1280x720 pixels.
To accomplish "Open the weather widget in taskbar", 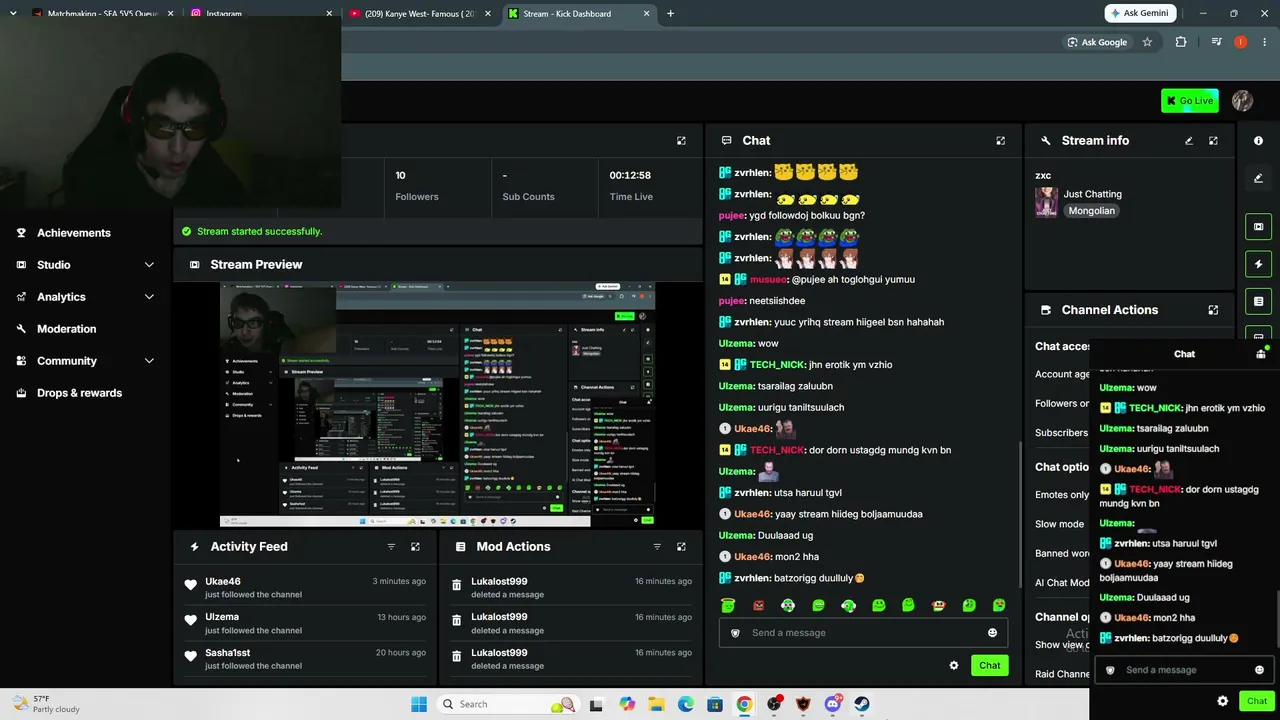I will point(45,704).
